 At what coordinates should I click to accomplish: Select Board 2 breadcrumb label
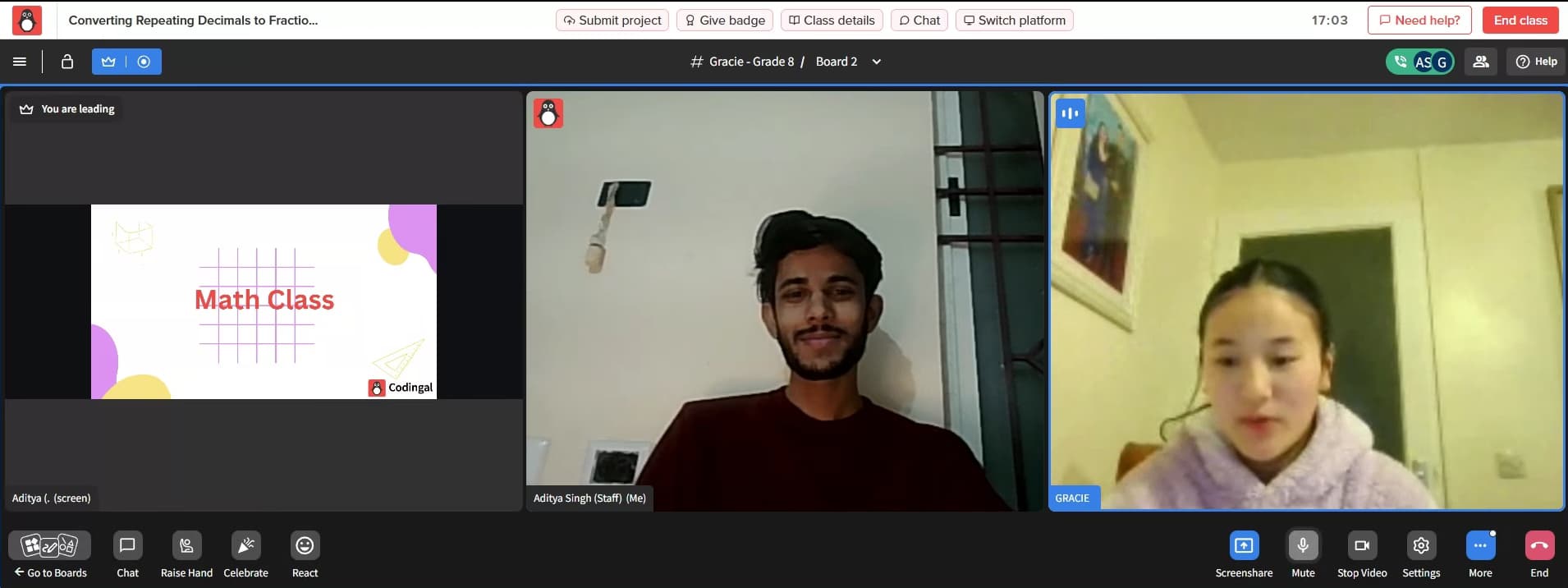coord(837,62)
